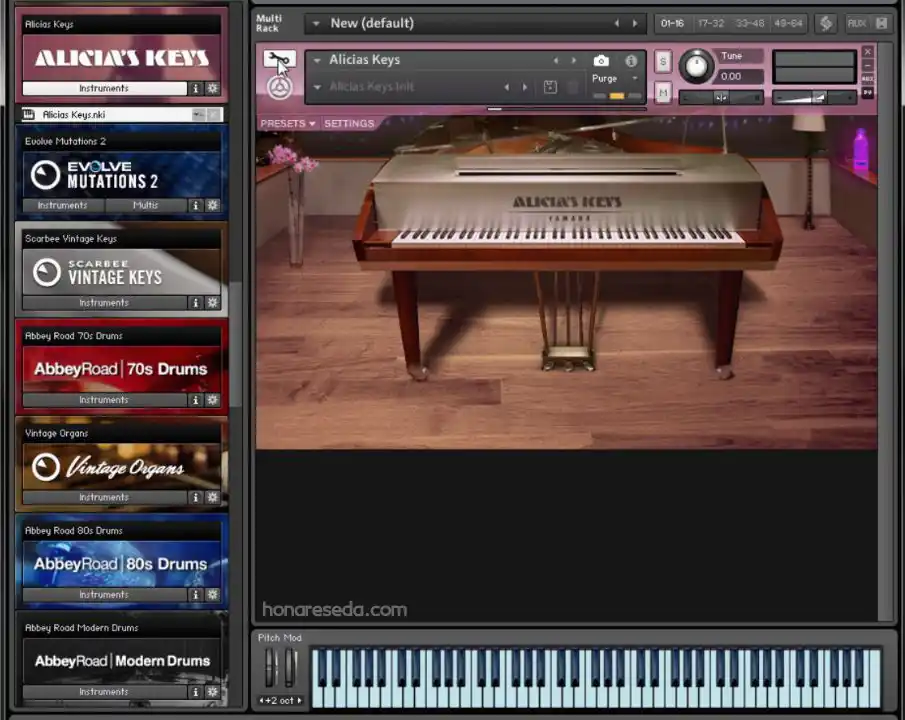Image resolution: width=905 pixels, height=720 pixels.
Task: Open the SETTINGS tab of Alicias Keys
Action: (x=349, y=124)
